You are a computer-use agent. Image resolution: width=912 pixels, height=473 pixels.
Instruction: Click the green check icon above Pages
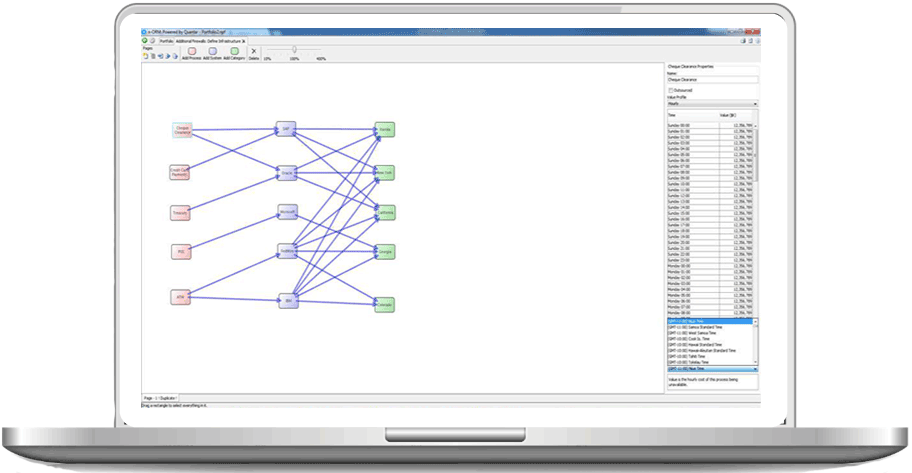coord(145,41)
